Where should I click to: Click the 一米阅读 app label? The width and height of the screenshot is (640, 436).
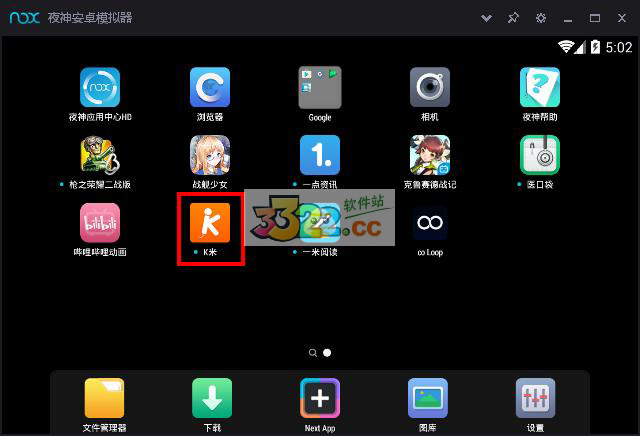pos(320,252)
